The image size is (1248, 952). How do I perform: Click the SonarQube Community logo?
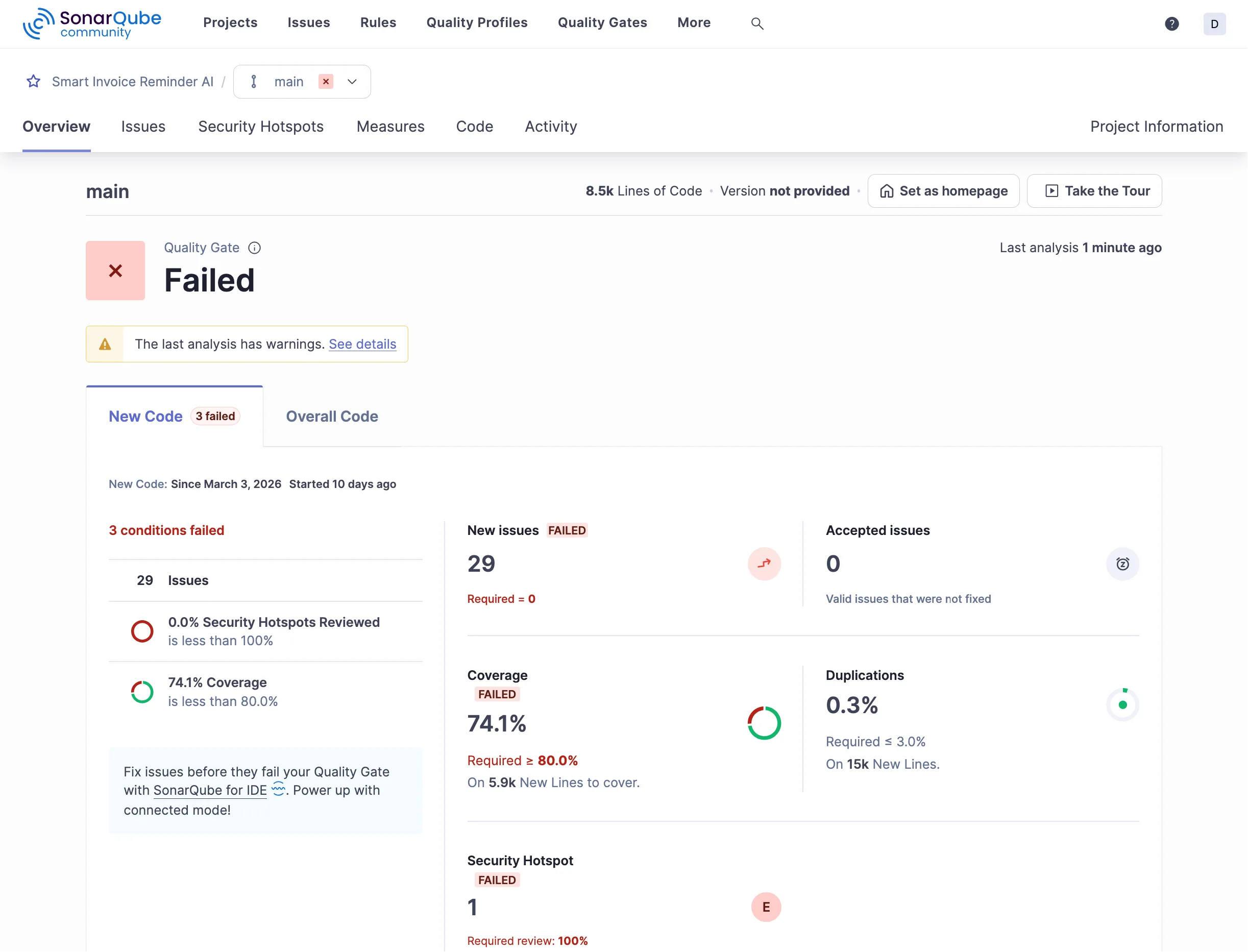tap(91, 24)
